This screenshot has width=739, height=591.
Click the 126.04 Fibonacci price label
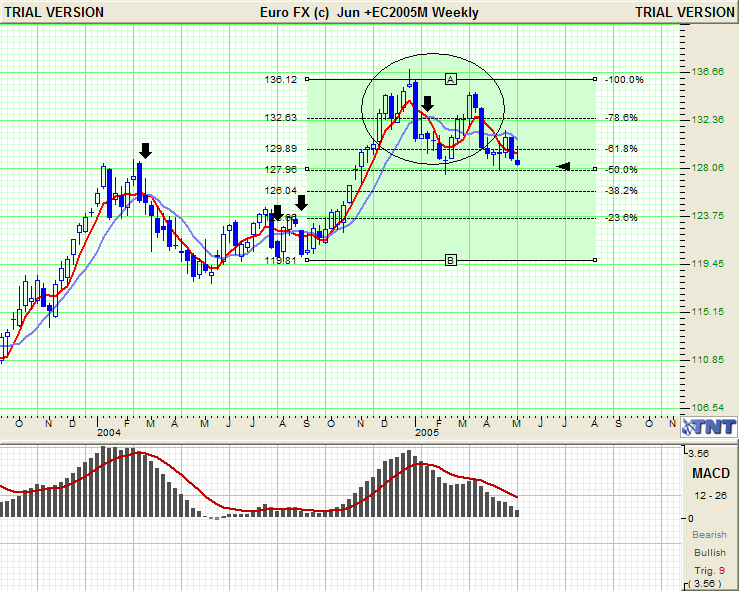(x=281, y=191)
